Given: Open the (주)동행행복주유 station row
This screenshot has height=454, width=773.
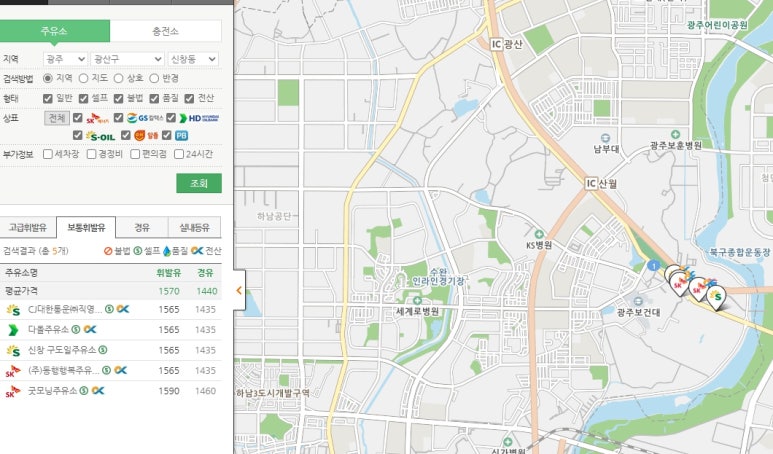Looking at the screenshot, I should coord(110,370).
